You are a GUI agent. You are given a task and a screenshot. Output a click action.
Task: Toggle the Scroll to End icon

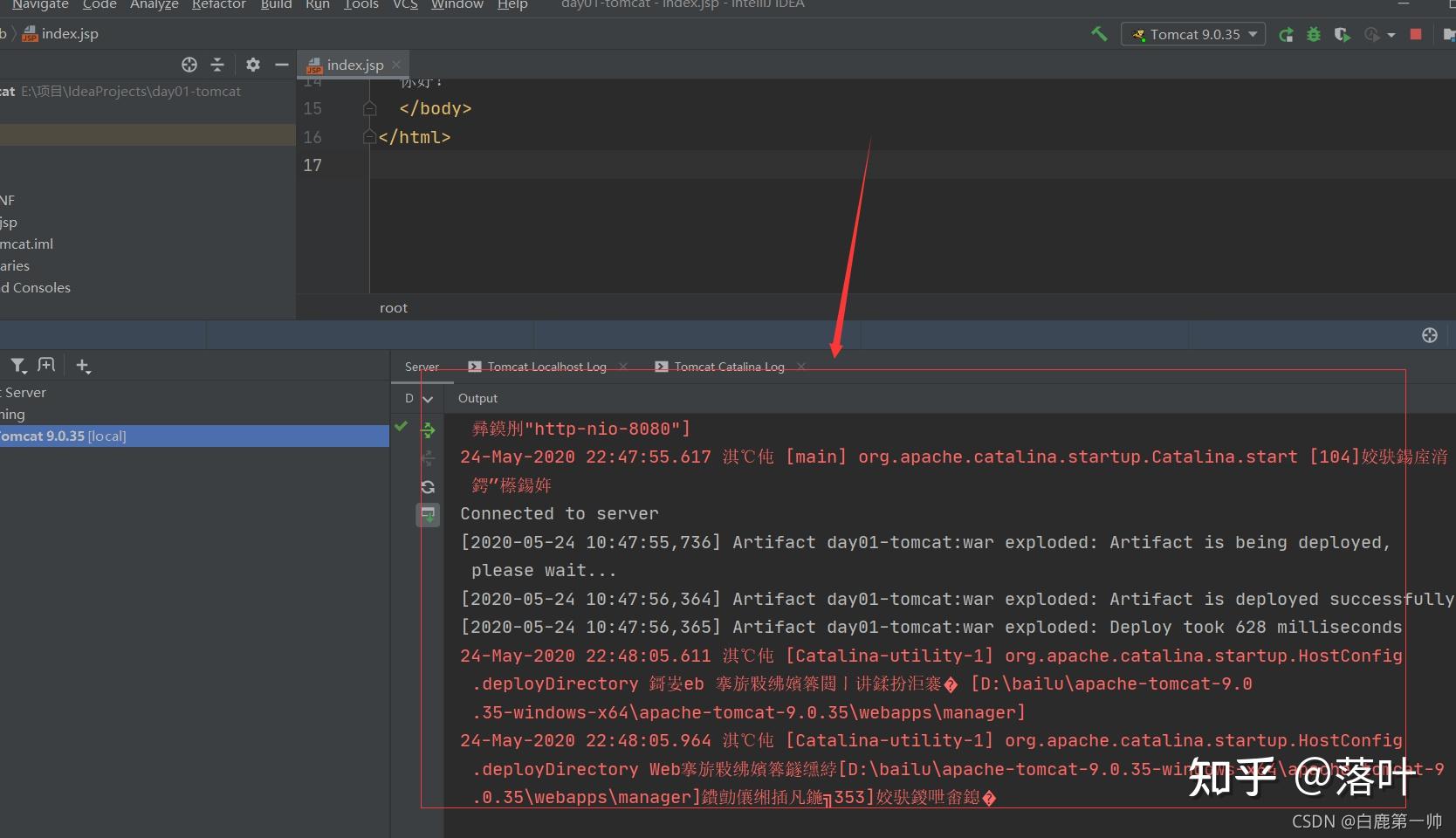[428, 515]
